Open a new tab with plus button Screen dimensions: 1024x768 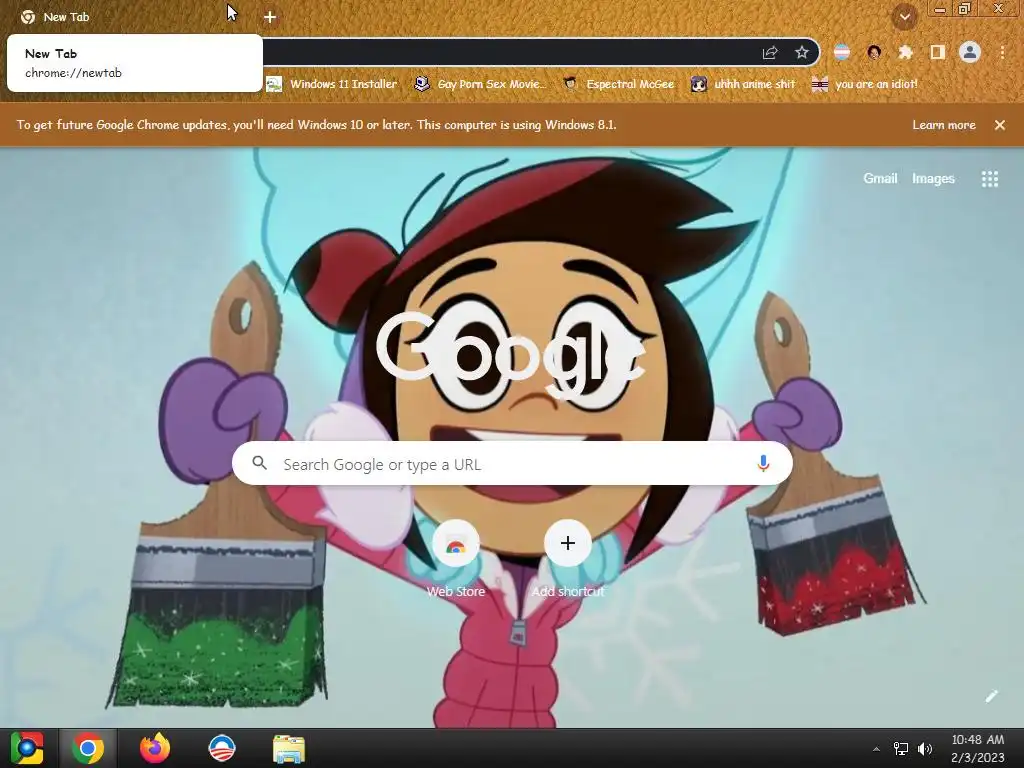click(270, 17)
